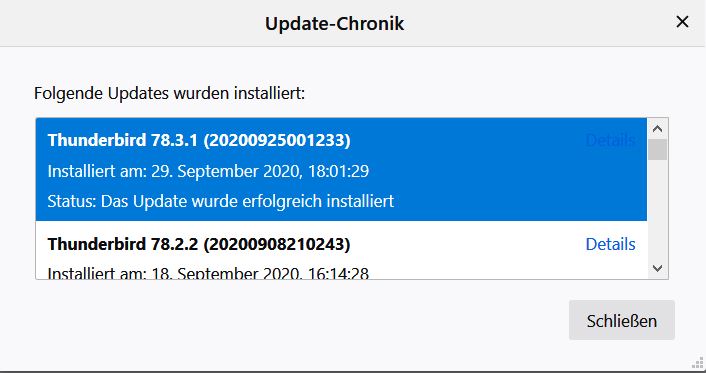This screenshot has width=706, height=373.
Task: Click the status line of 78.3.1 update
Action: [x=221, y=201]
